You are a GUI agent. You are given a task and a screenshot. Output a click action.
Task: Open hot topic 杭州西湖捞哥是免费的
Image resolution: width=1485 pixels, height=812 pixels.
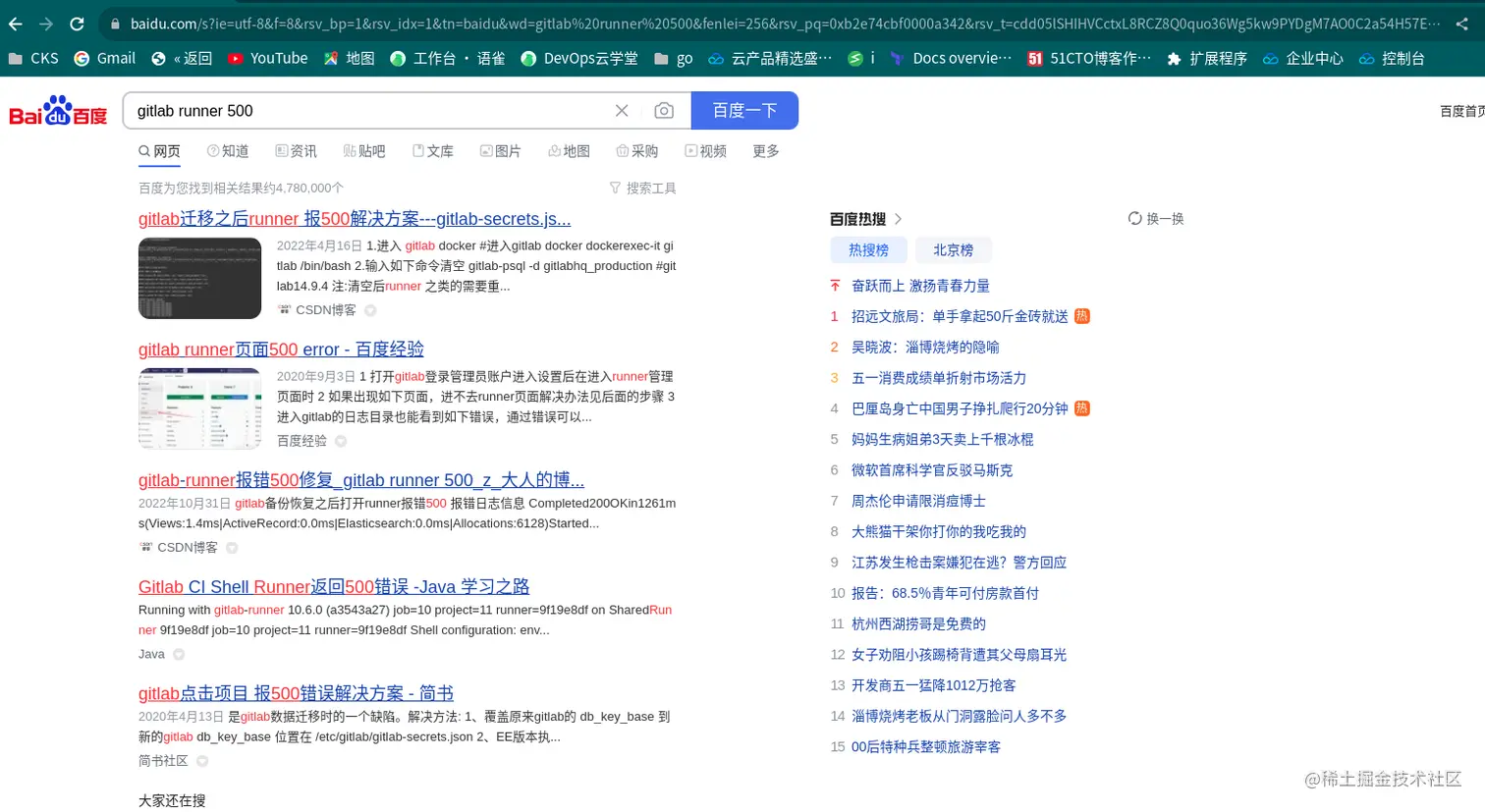[918, 624]
